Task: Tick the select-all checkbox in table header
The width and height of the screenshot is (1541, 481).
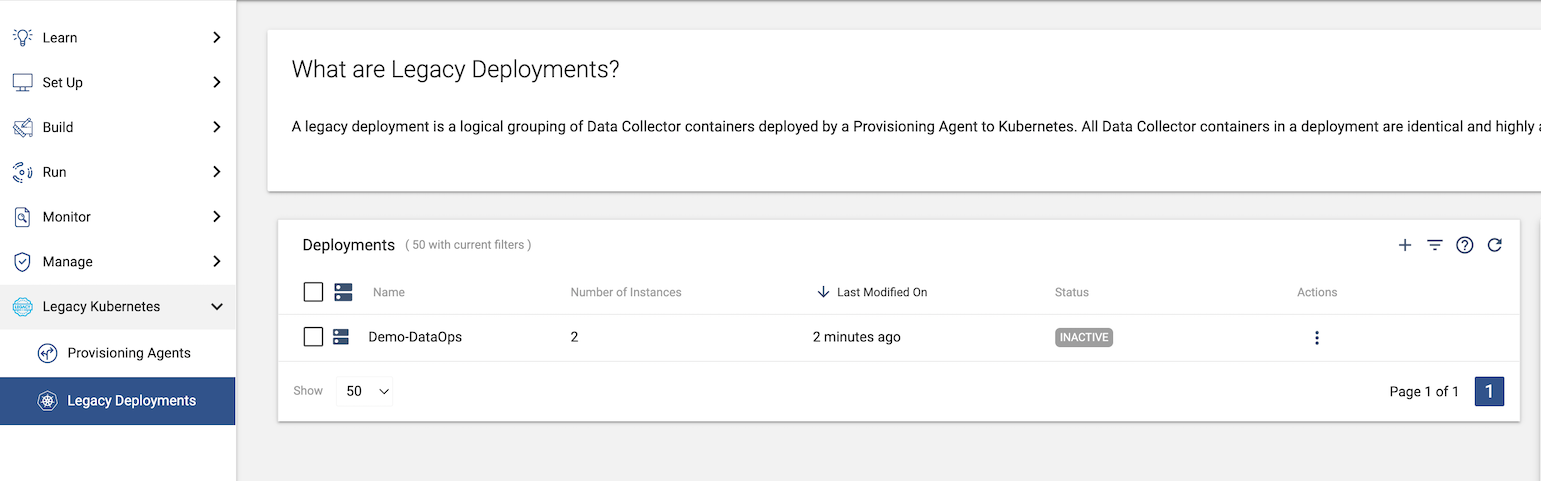Action: [313, 292]
